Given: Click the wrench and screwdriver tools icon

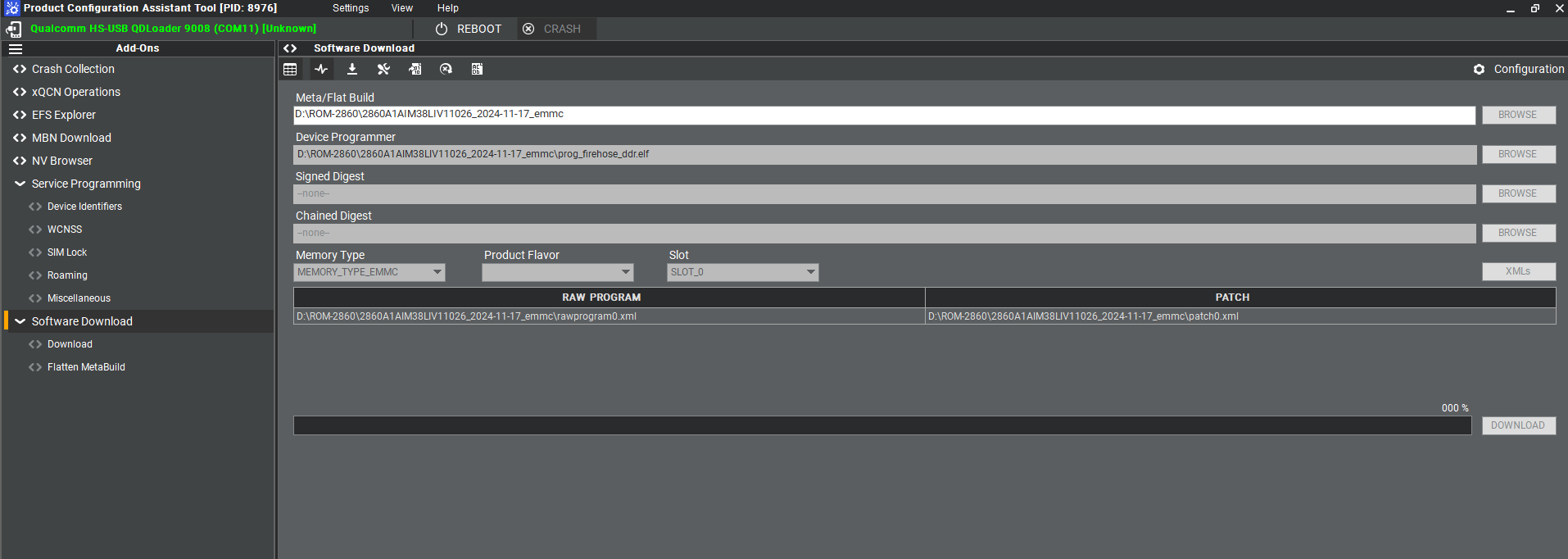Looking at the screenshot, I should point(383,70).
